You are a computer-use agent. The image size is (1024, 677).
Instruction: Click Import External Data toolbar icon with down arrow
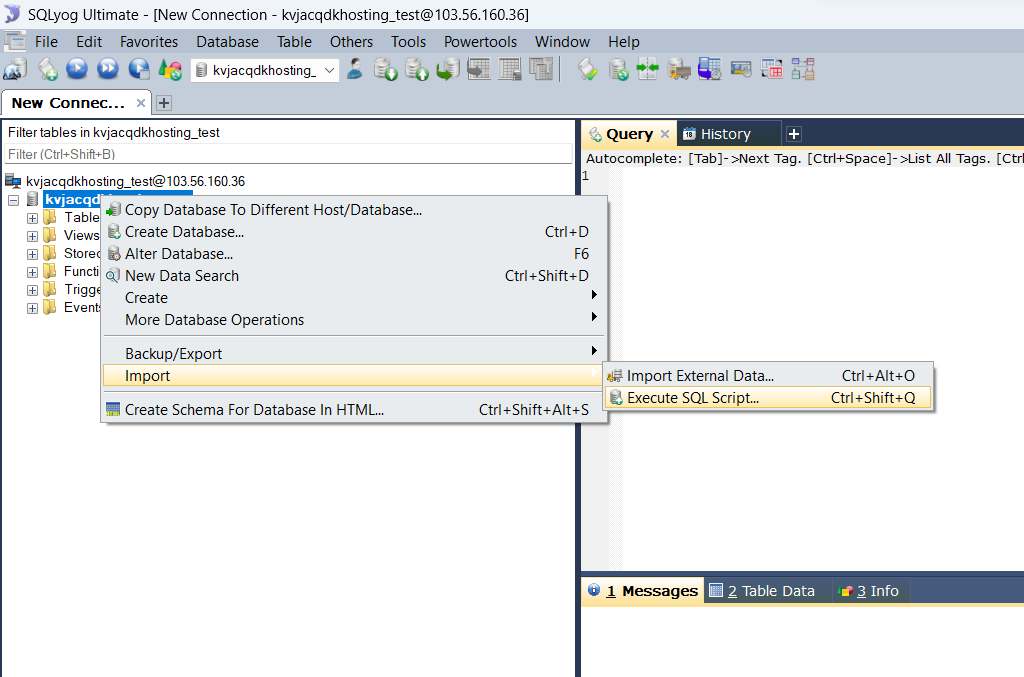pos(385,69)
